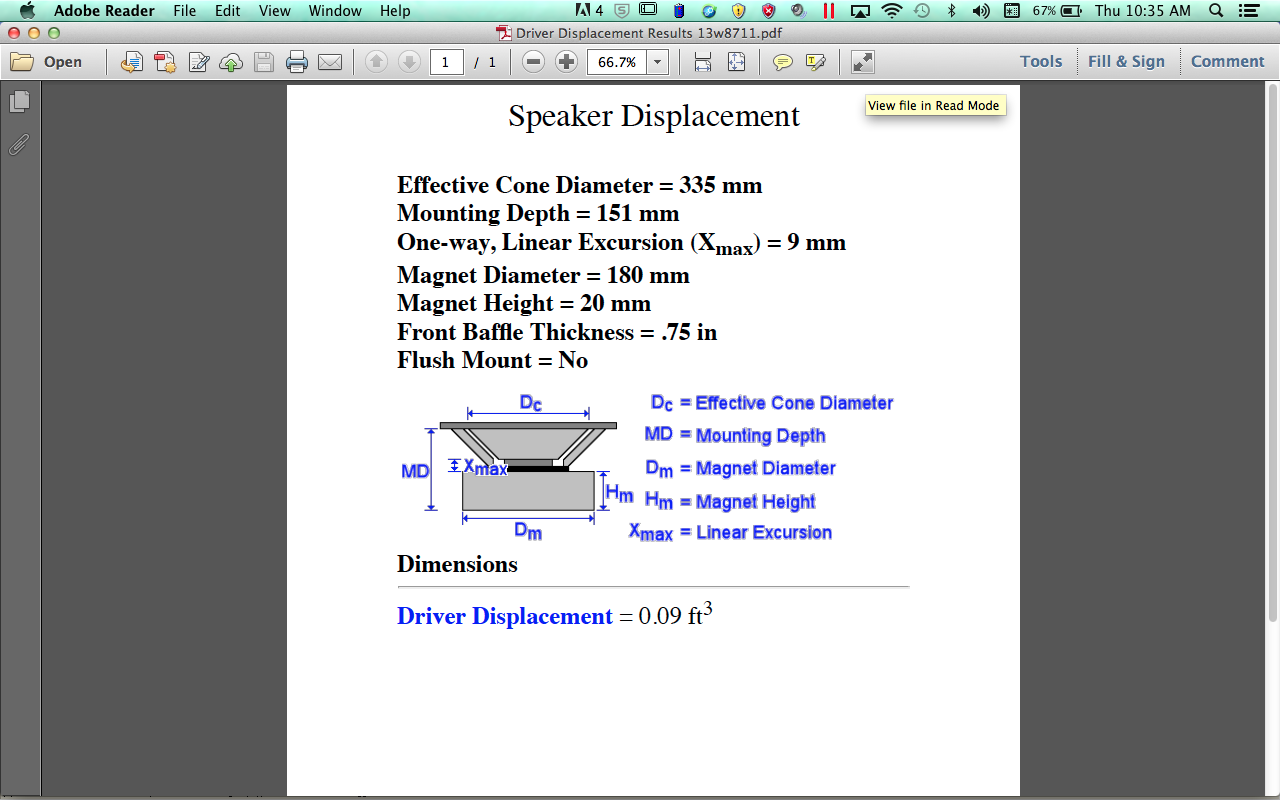The width and height of the screenshot is (1280, 800).
Task: Click the export PDF to Word icon
Action: 131,62
